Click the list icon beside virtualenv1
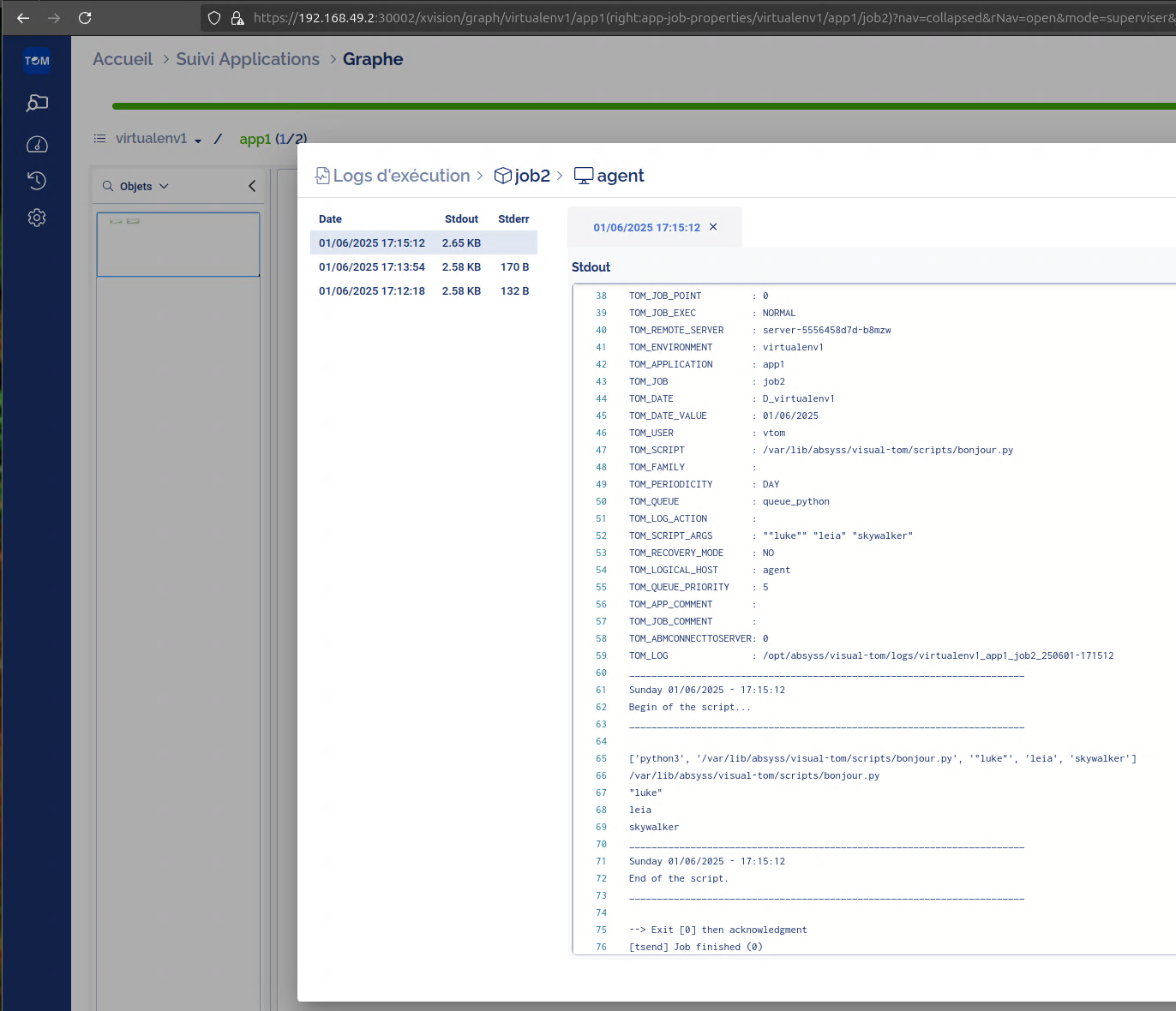Image resolution: width=1176 pixels, height=1011 pixels. 99,138
